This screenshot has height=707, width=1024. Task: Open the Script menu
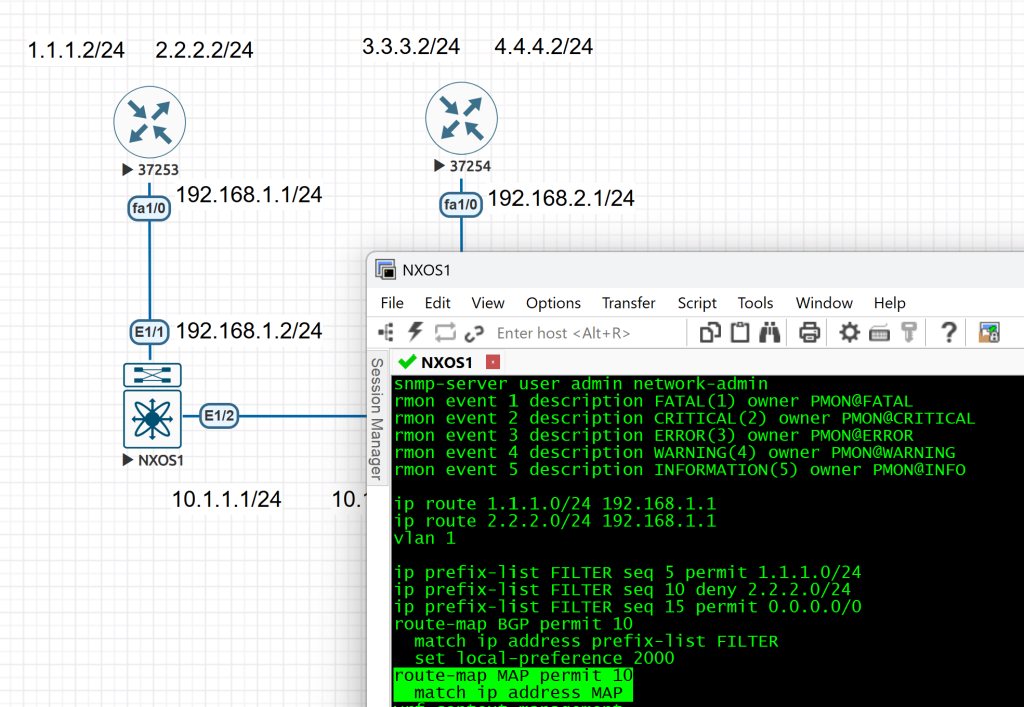point(696,303)
